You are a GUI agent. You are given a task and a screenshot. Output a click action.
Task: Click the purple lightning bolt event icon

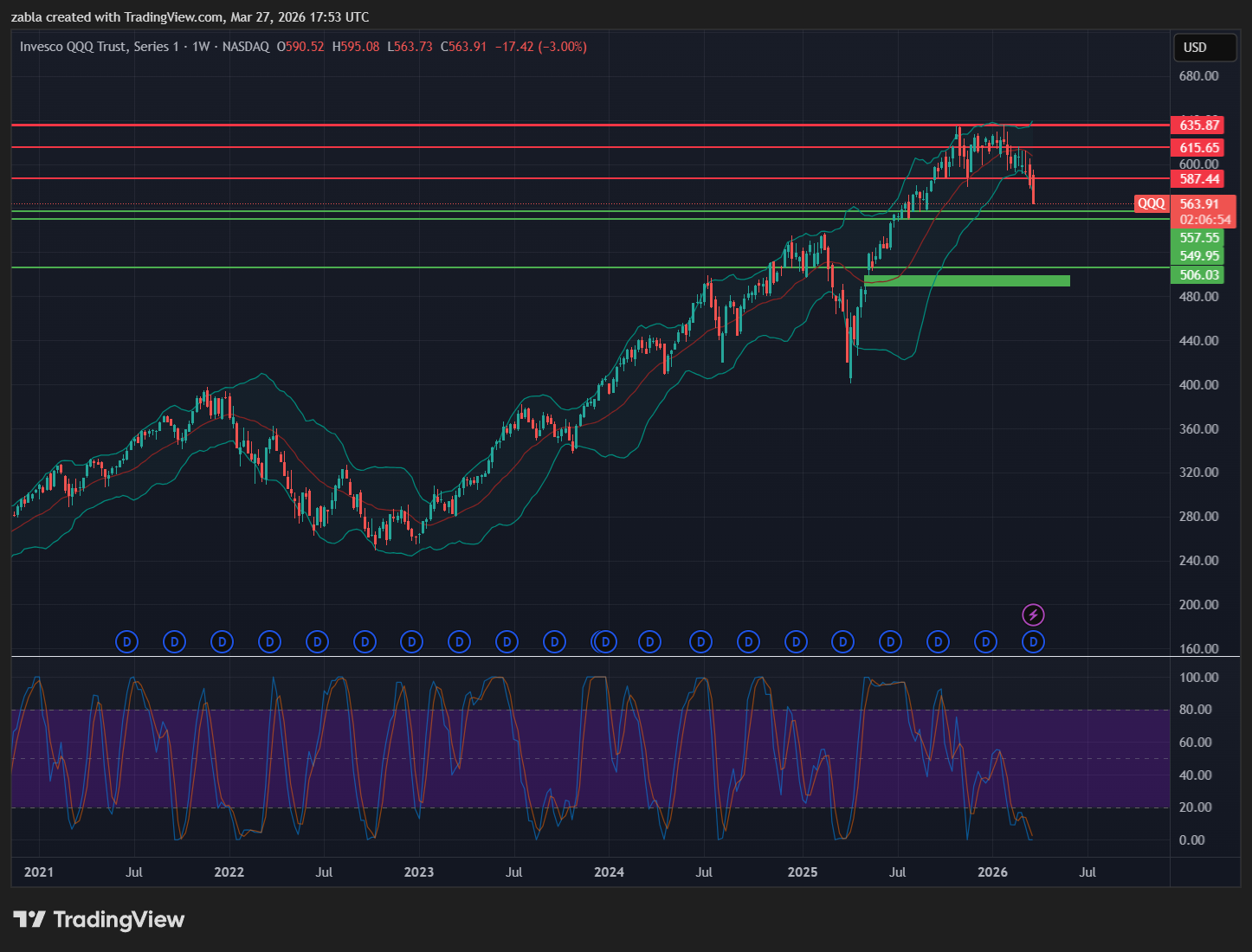coord(1033,615)
